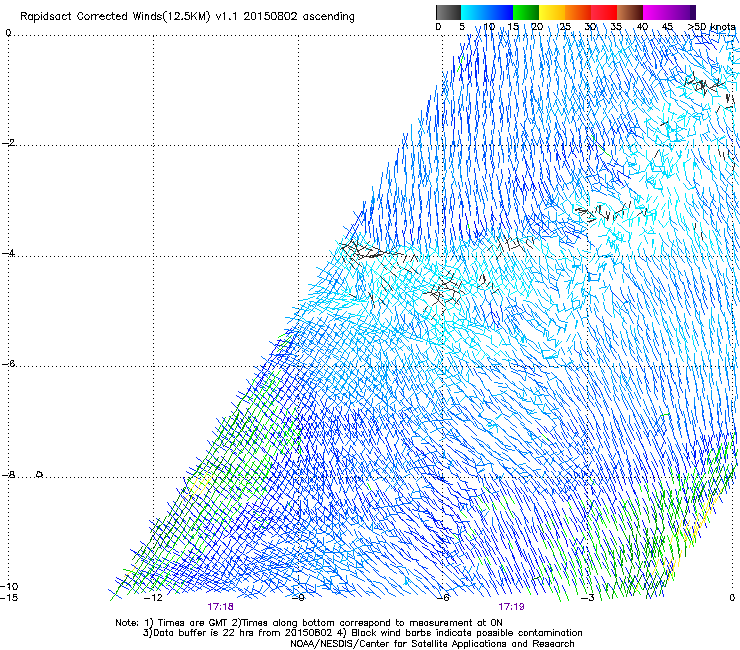Click the "-2" latitude axis label
Screen dimensions: 740x650
click(x=8, y=143)
